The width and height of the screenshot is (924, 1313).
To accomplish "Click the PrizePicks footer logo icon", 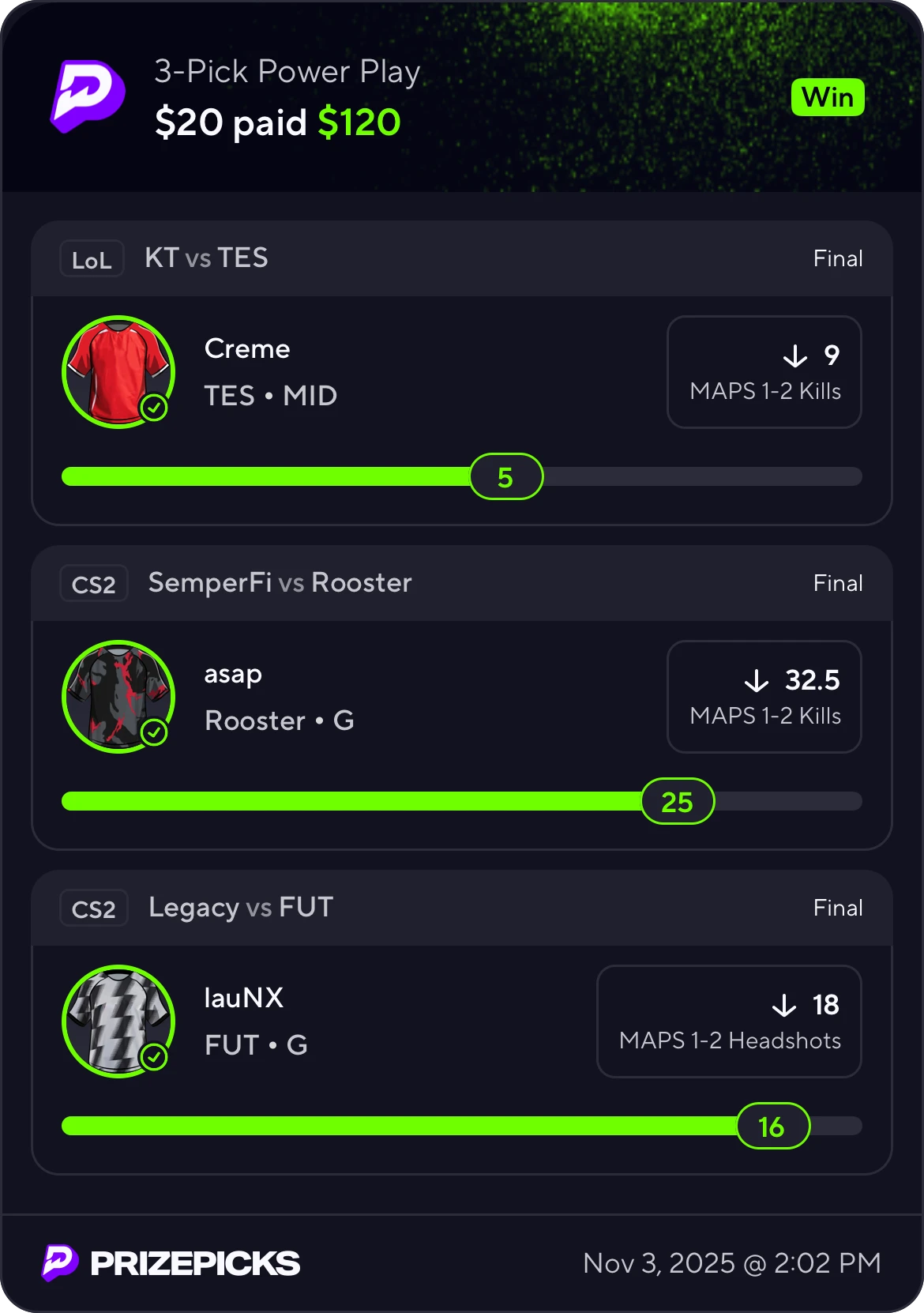I will tap(60, 1262).
